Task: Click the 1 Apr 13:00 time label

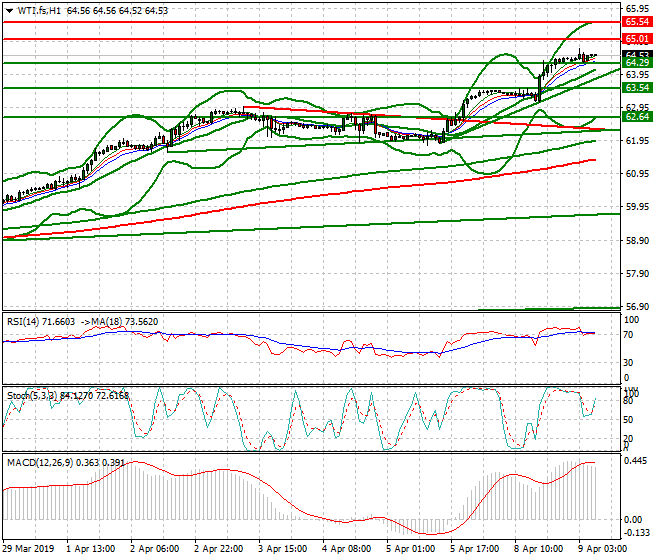Action: (90, 549)
